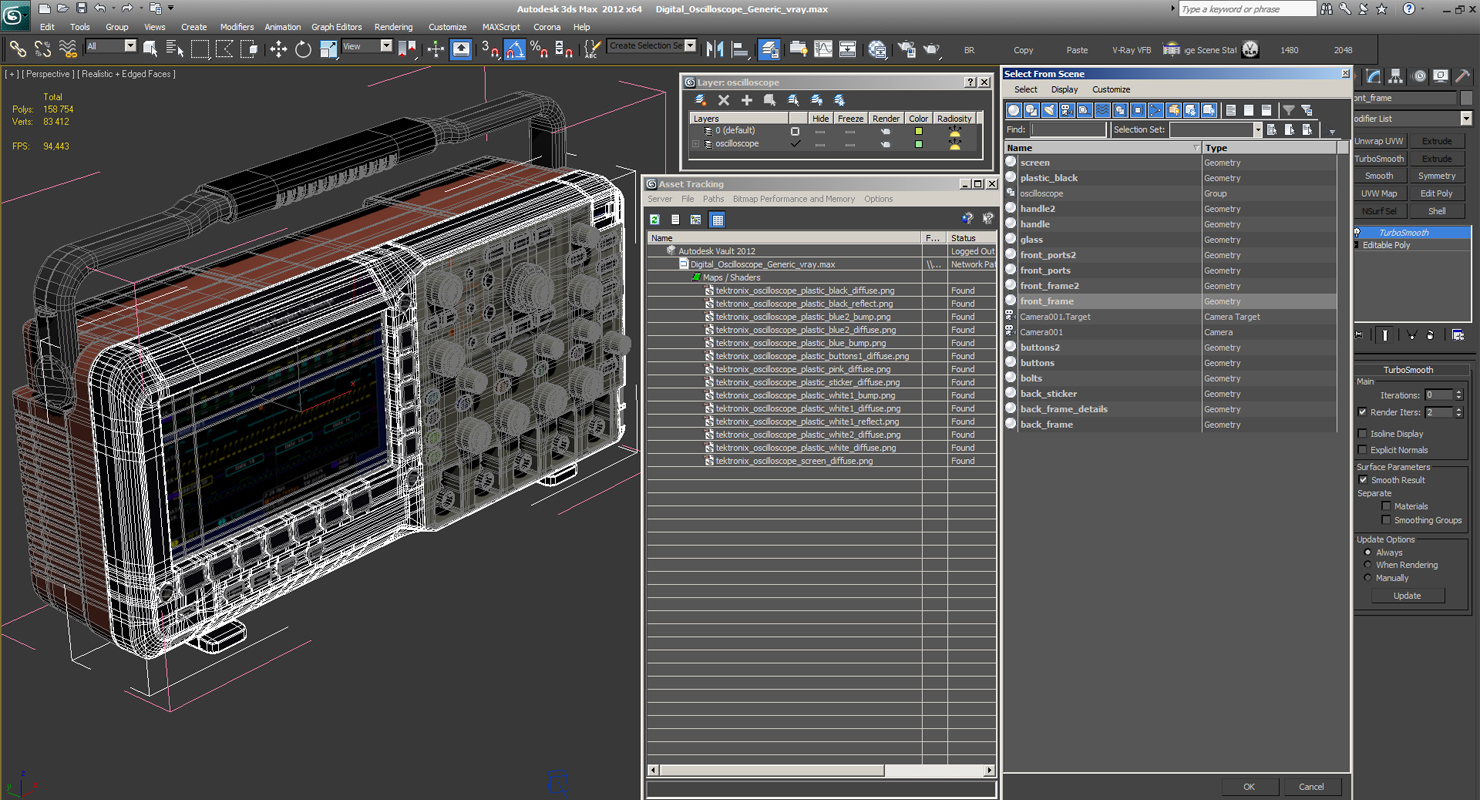This screenshot has height=800, width=1480.
Task: Select the When Rendering update option
Action: pos(1368,565)
